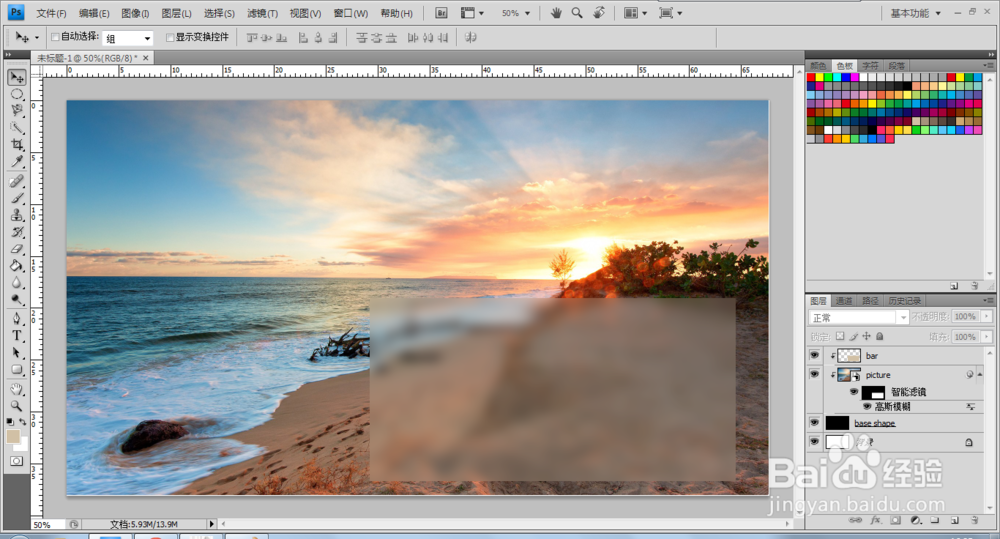Open the 图像(I) menu
This screenshot has height=539, width=1000.
[x=135, y=13]
